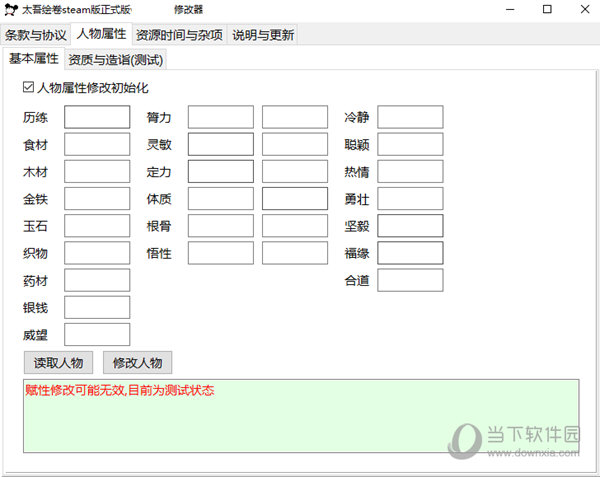
Task: Click first 体质 input box
Action: tap(221, 199)
